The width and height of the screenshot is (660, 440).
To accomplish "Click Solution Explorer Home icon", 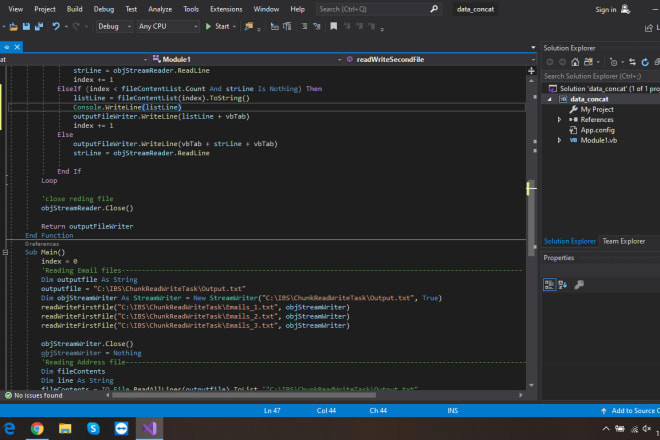I will point(575,62).
